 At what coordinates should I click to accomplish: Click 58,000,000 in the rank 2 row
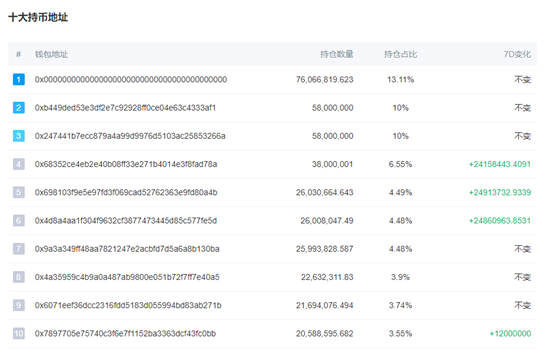tap(333, 108)
